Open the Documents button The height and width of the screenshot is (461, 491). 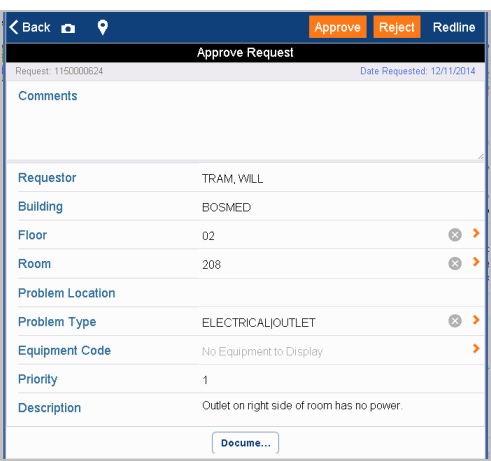(246, 443)
